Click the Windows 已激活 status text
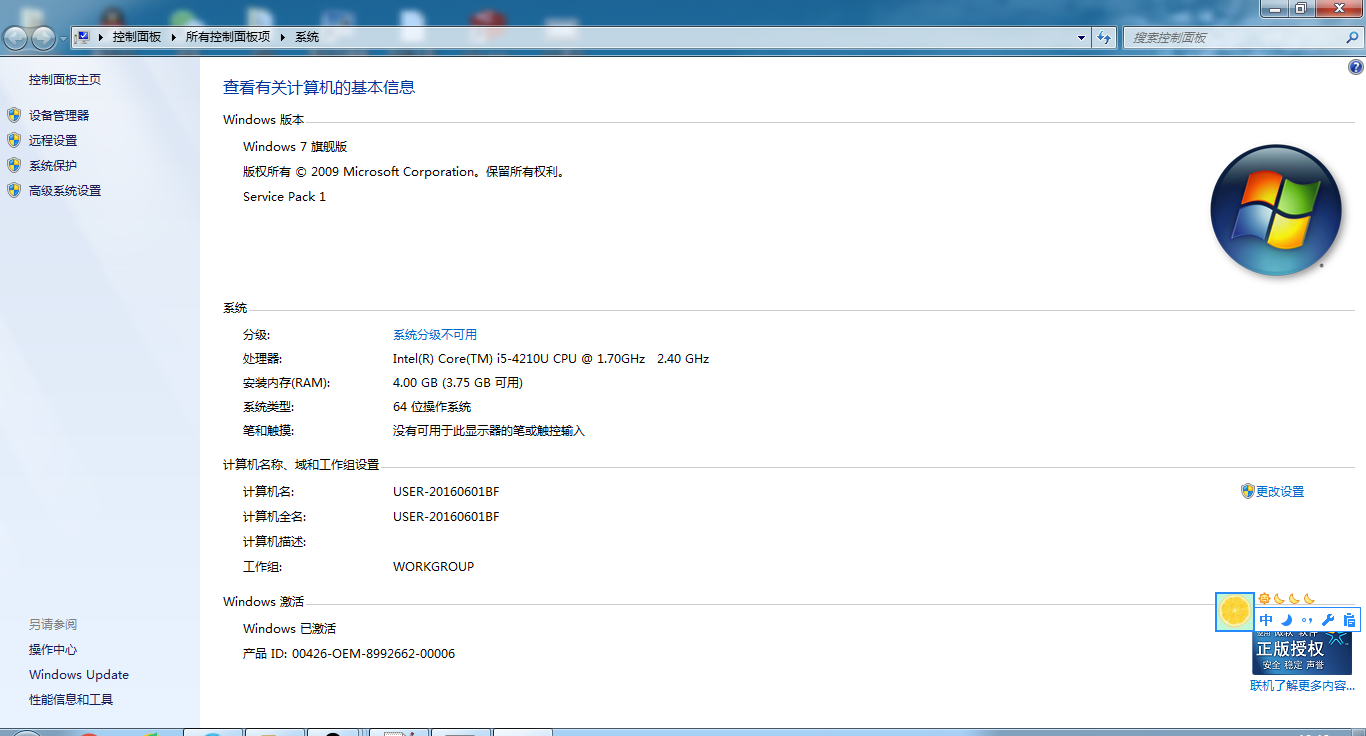The image size is (1366, 736). point(290,629)
